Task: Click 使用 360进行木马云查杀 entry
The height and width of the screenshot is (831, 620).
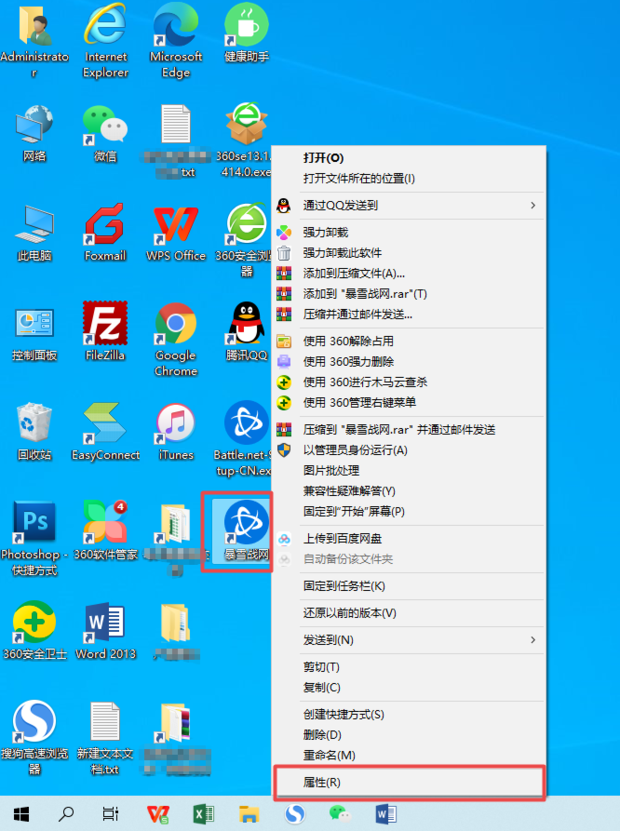Action: pyautogui.click(x=408, y=382)
